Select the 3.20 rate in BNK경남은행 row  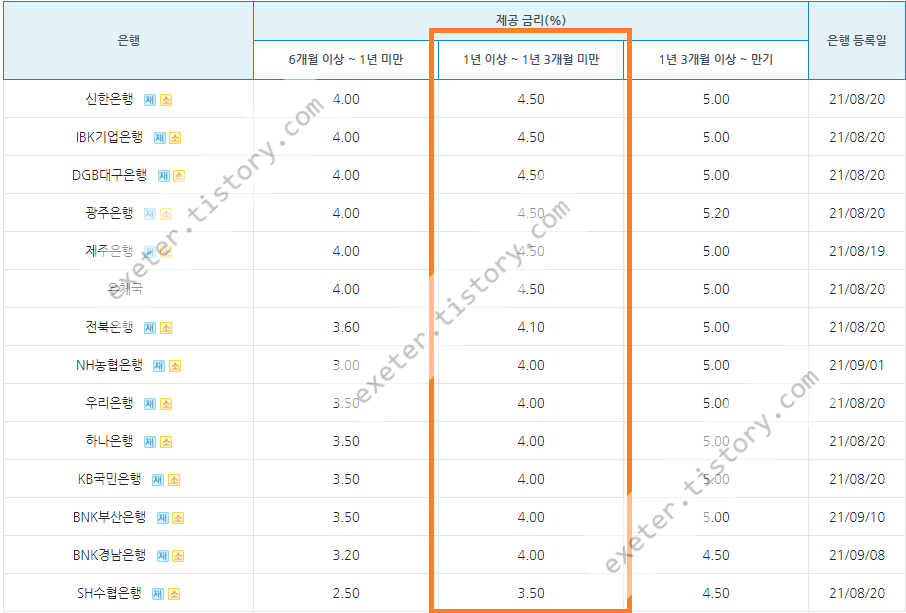click(x=346, y=555)
